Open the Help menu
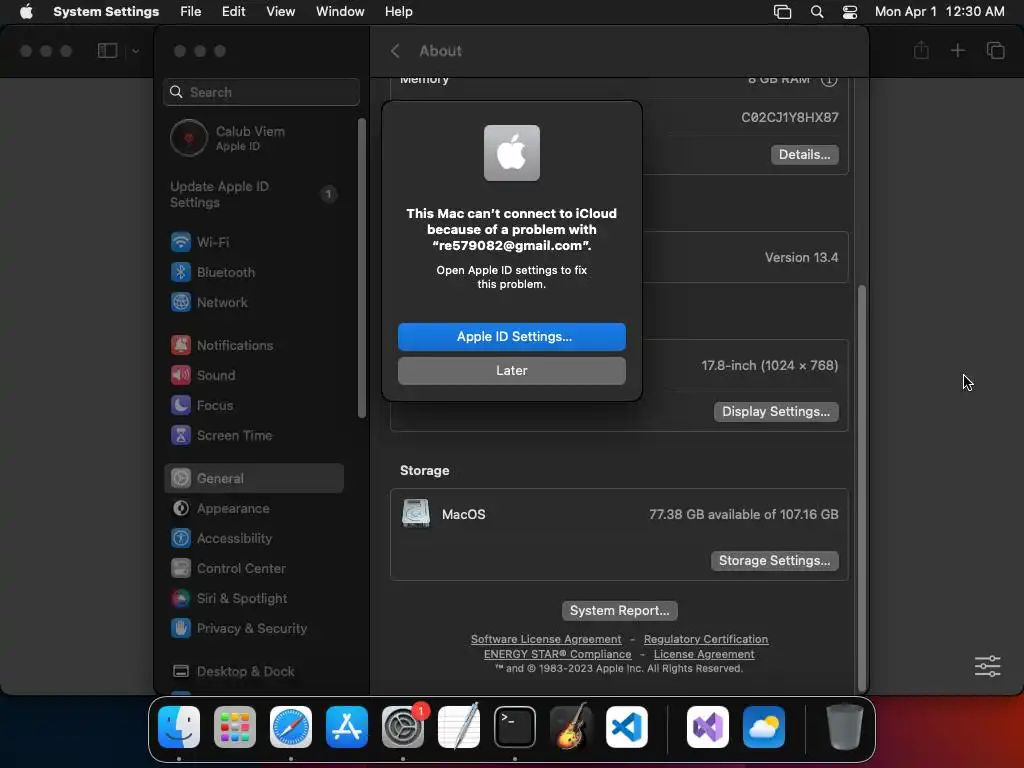 [x=398, y=12]
